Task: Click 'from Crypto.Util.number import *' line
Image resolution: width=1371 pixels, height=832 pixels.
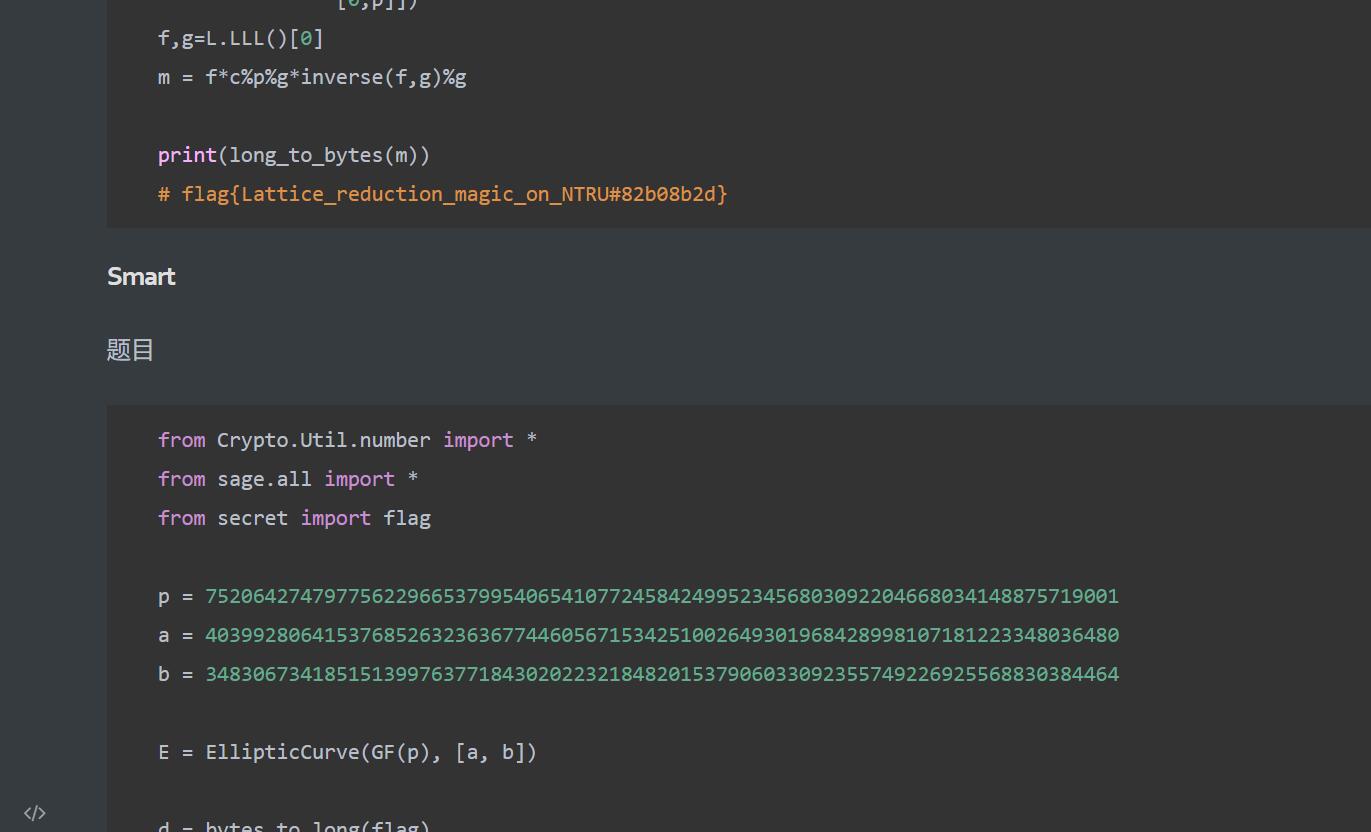Action: click(347, 440)
